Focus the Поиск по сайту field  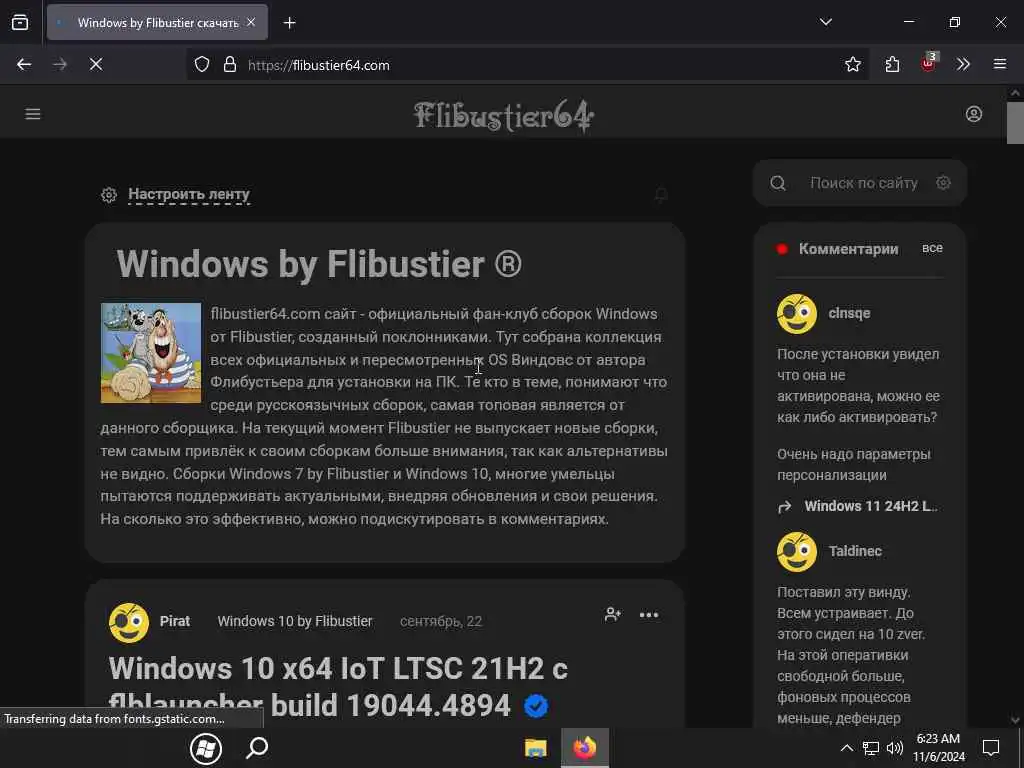click(x=863, y=184)
